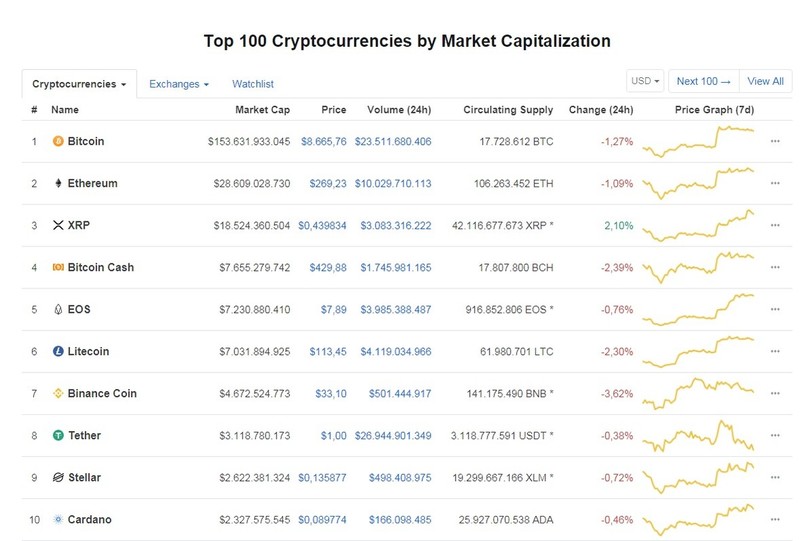Click the Ethereum diamond logo icon
Viewport: 800px width, 541px height.
[x=58, y=183]
